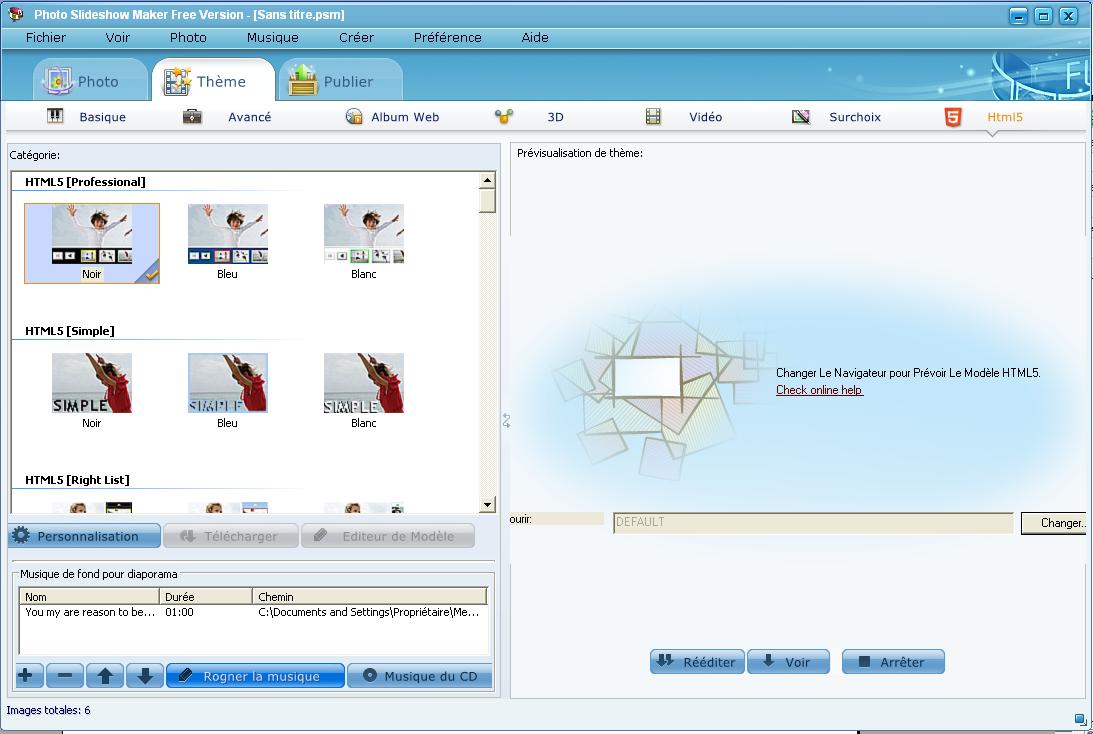The height and width of the screenshot is (734, 1093).
Task: Move music track down with arrow icon
Action: (x=144, y=676)
